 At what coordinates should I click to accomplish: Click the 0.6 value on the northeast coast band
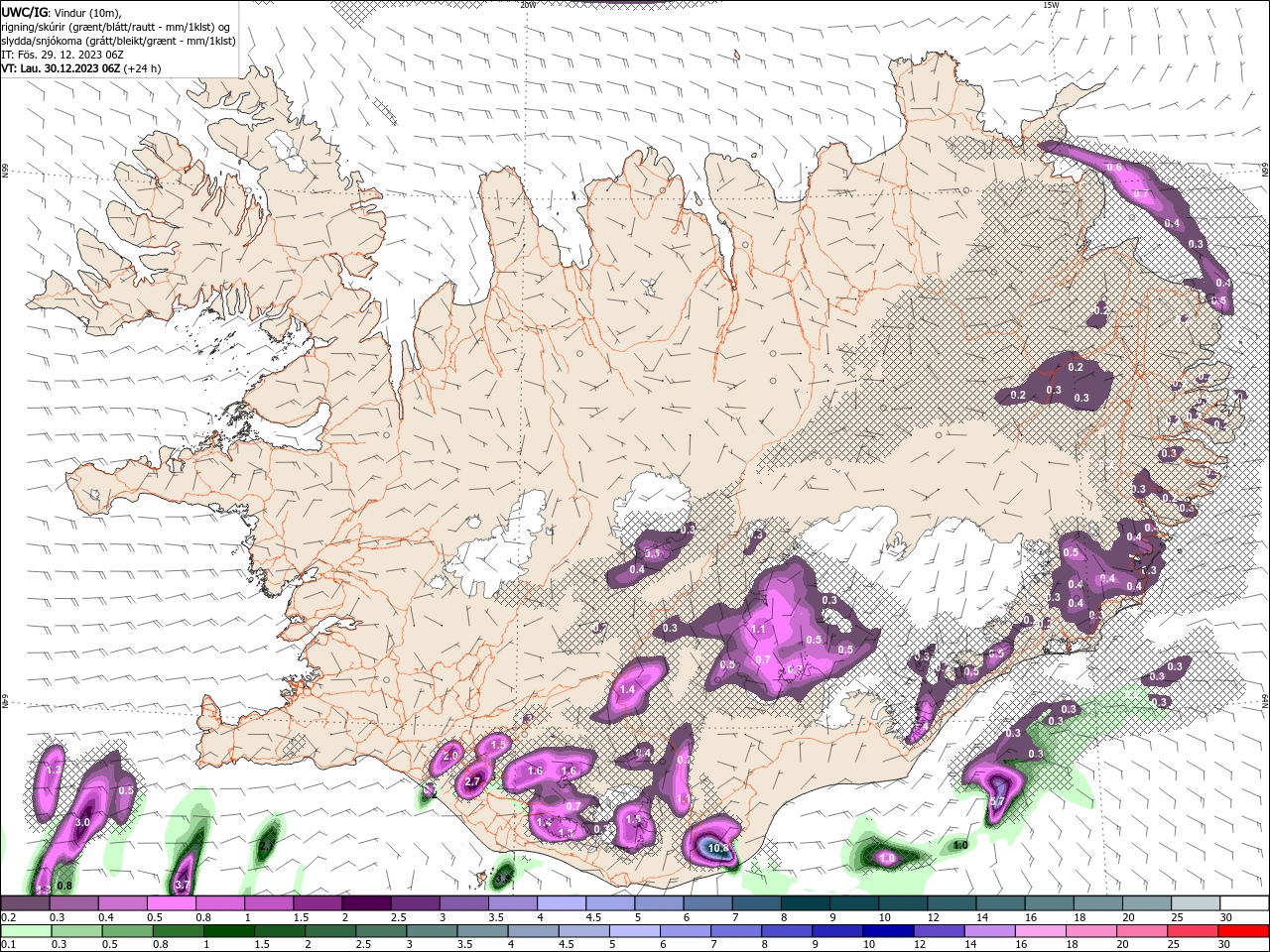pyautogui.click(x=1114, y=167)
